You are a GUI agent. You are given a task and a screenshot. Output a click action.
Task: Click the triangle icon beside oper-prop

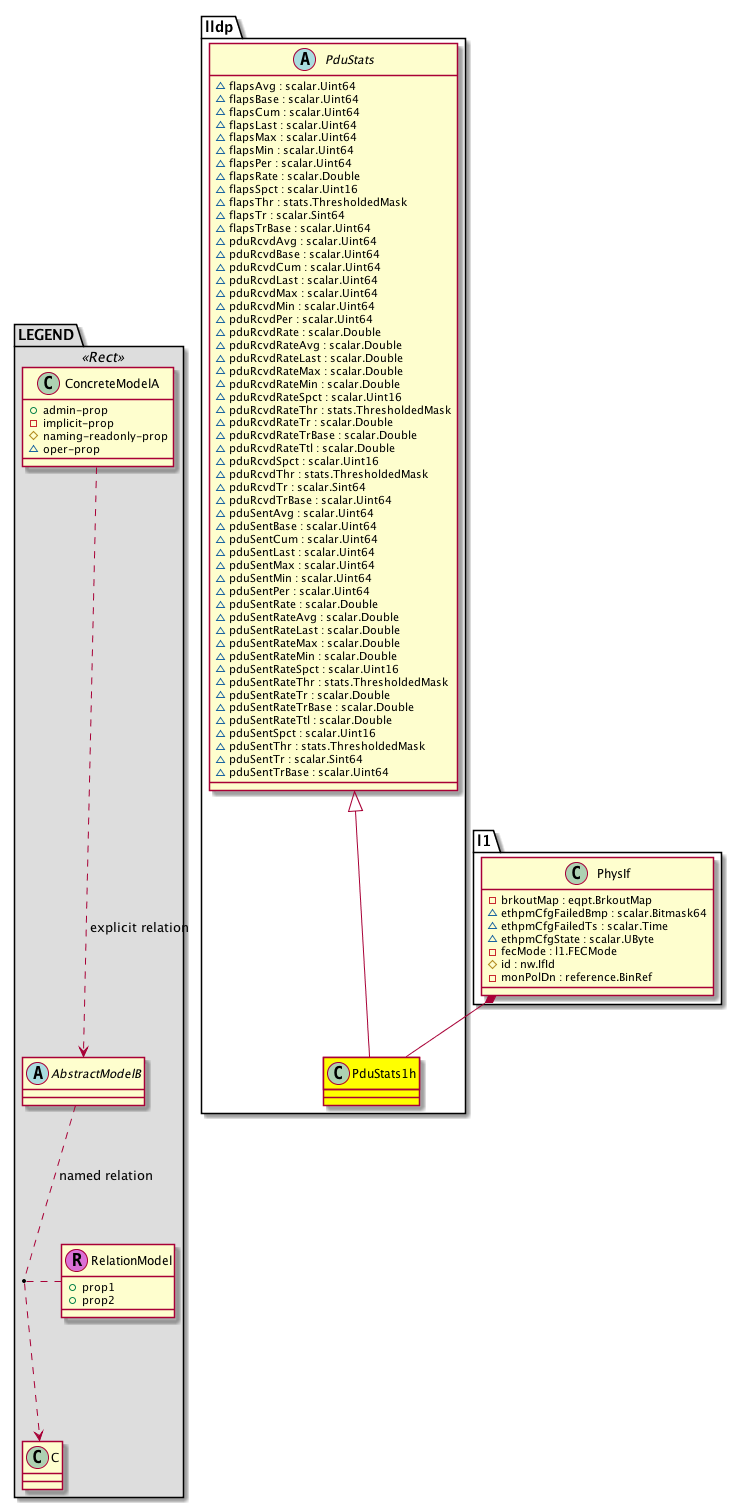tap(34, 449)
